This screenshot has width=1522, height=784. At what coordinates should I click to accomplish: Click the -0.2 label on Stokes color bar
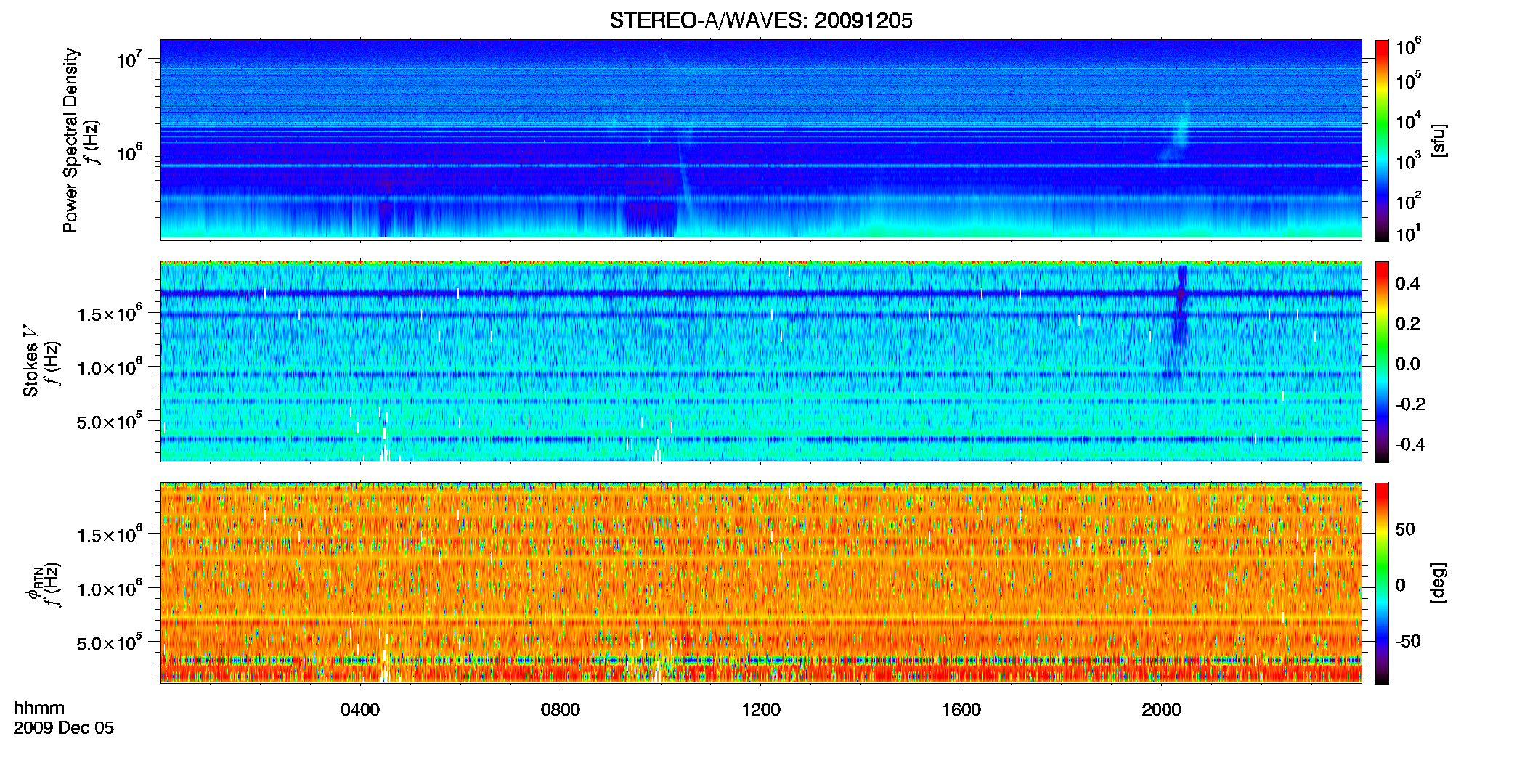[1410, 404]
